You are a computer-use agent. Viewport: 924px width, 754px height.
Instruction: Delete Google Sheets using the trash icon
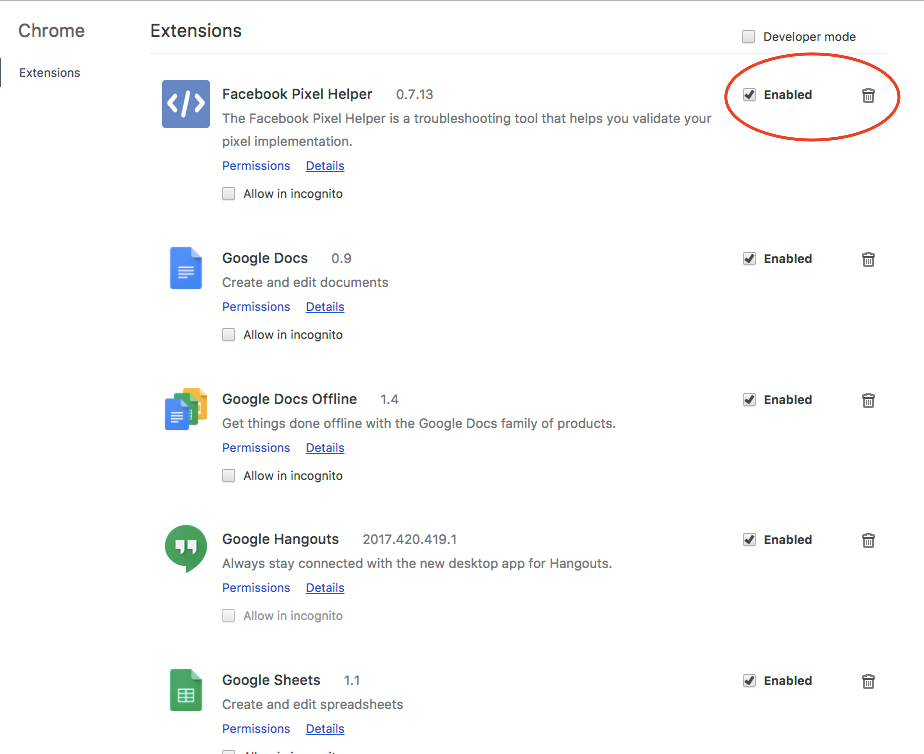tap(868, 680)
